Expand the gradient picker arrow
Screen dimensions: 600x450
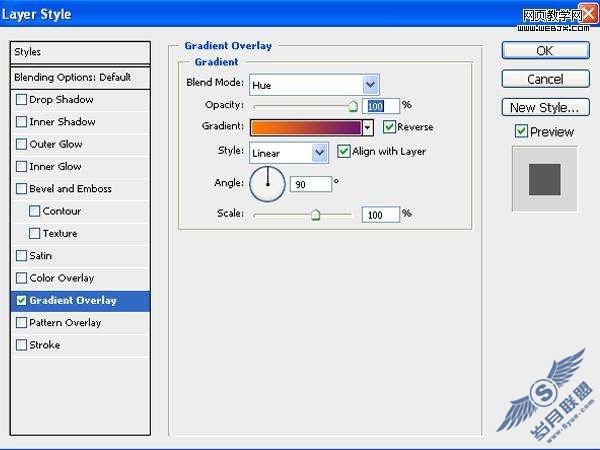(368, 127)
